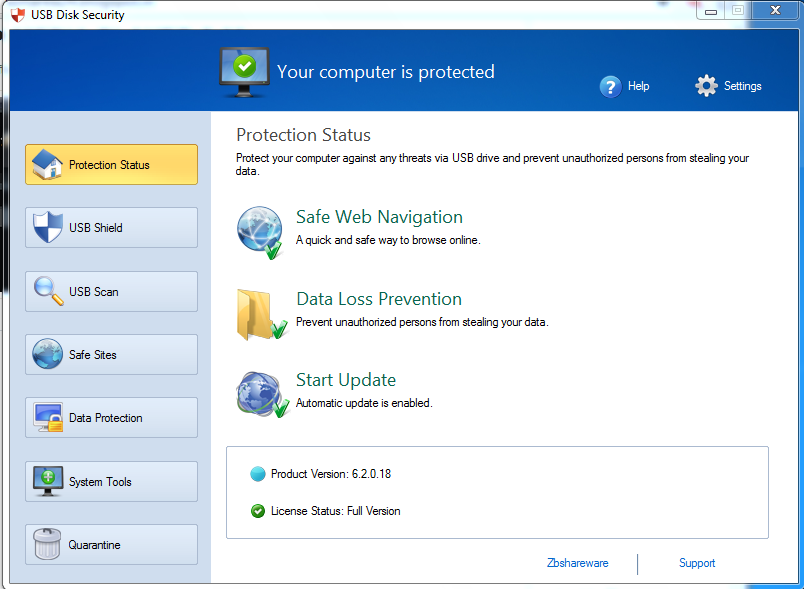This screenshot has width=804, height=589.
Task: Click the Help question mark icon
Action: 610,86
